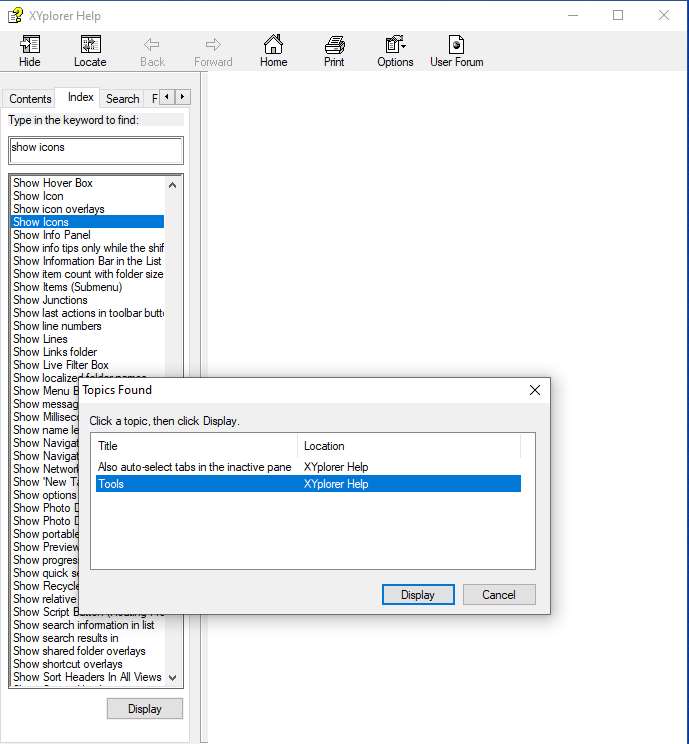This screenshot has height=744, width=689.
Task: Open the Options toolbar menu
Action: pos(395,51)
